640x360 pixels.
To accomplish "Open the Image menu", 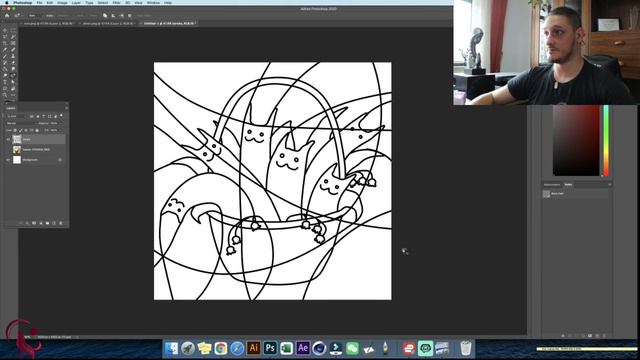I will coord(62,2).
